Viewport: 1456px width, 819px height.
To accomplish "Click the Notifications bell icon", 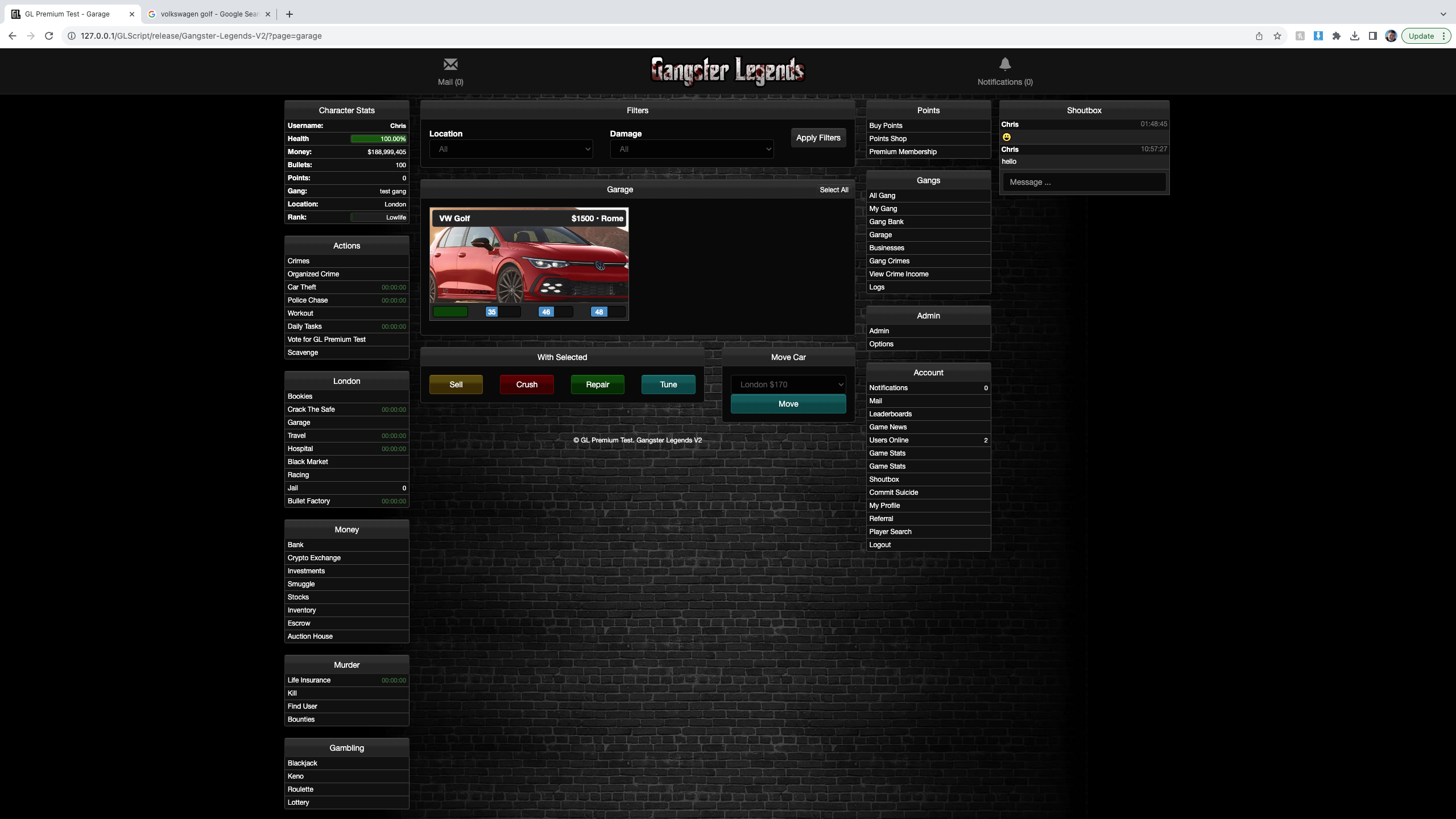I will tap(1005, 64).
